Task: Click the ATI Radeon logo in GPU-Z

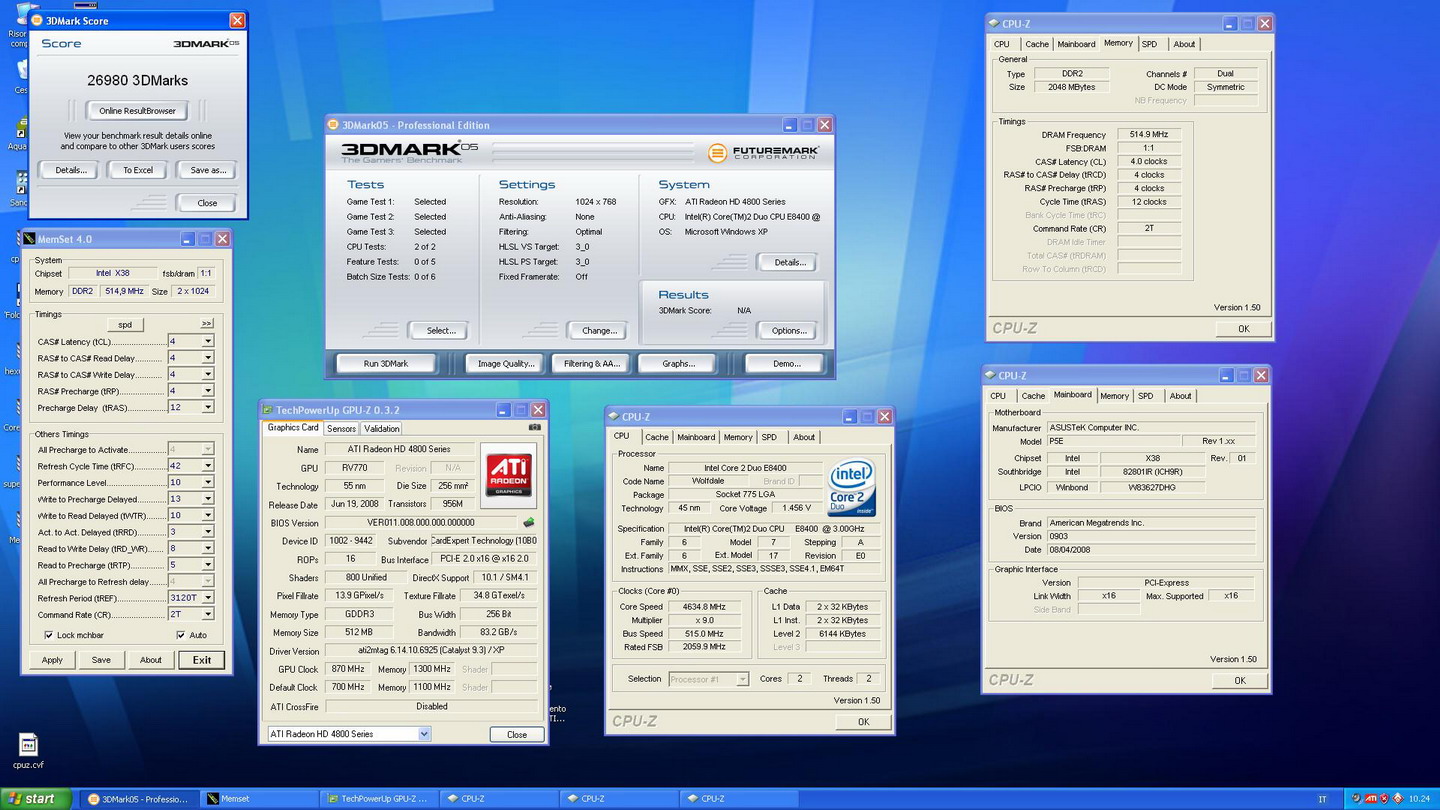Action: point(508,476)
